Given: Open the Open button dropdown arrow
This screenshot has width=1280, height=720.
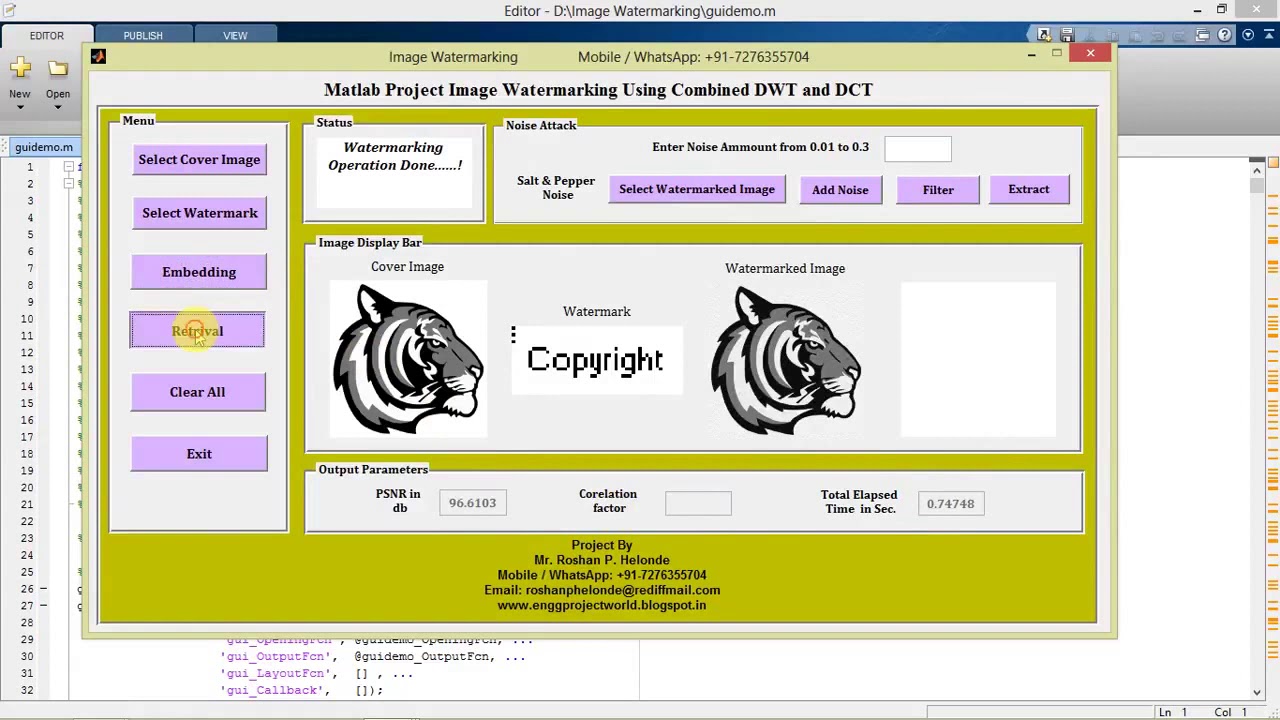Looking at the screenshot, I should pos(58,107).
